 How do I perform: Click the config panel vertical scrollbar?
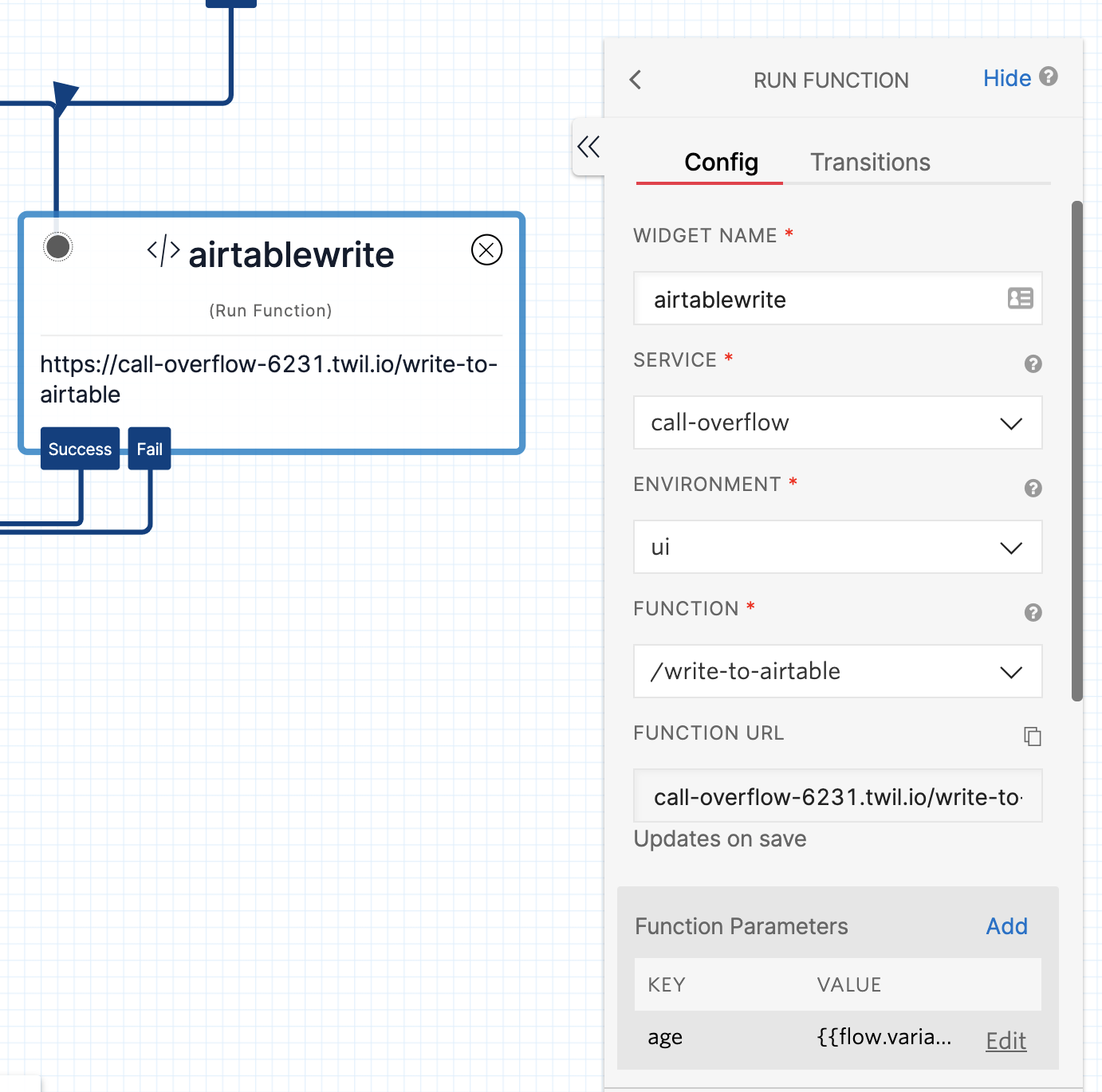click(1076, 451)
